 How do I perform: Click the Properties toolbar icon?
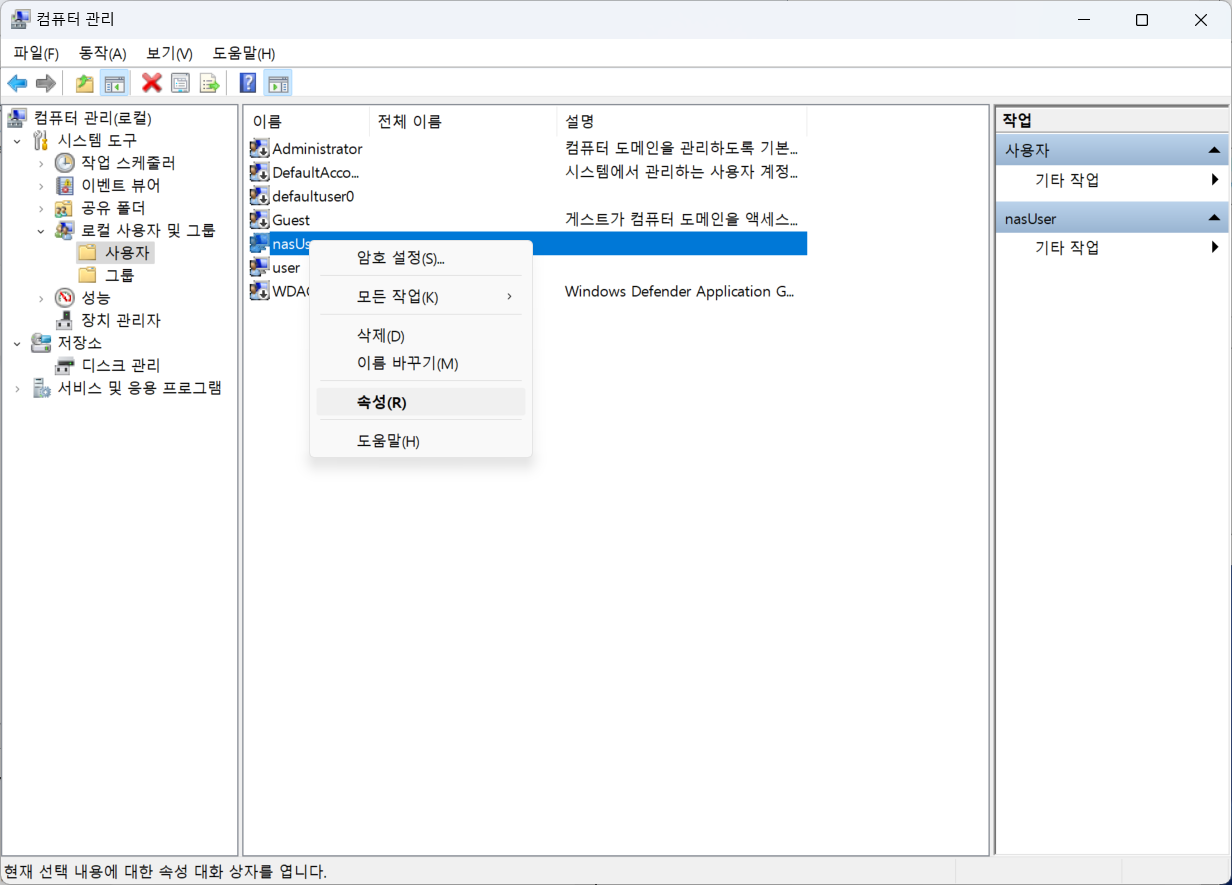[180, 83]
